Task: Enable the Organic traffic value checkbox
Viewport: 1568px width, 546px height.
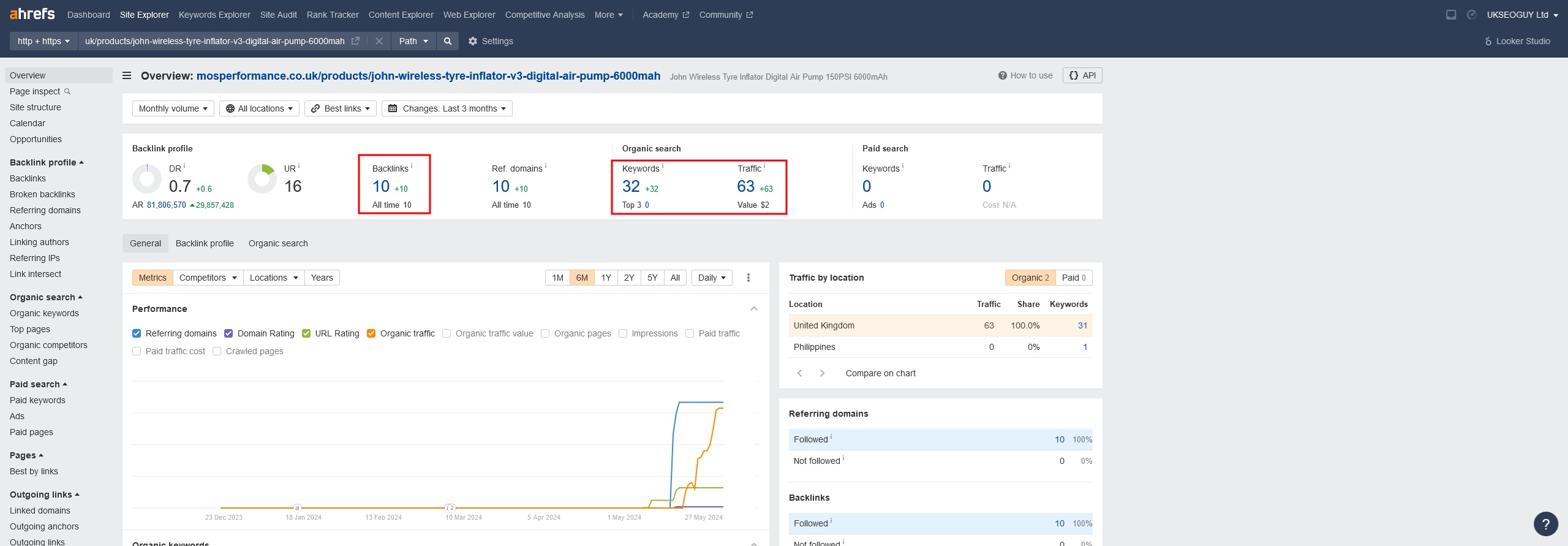Action: click(x=447, y=333)
